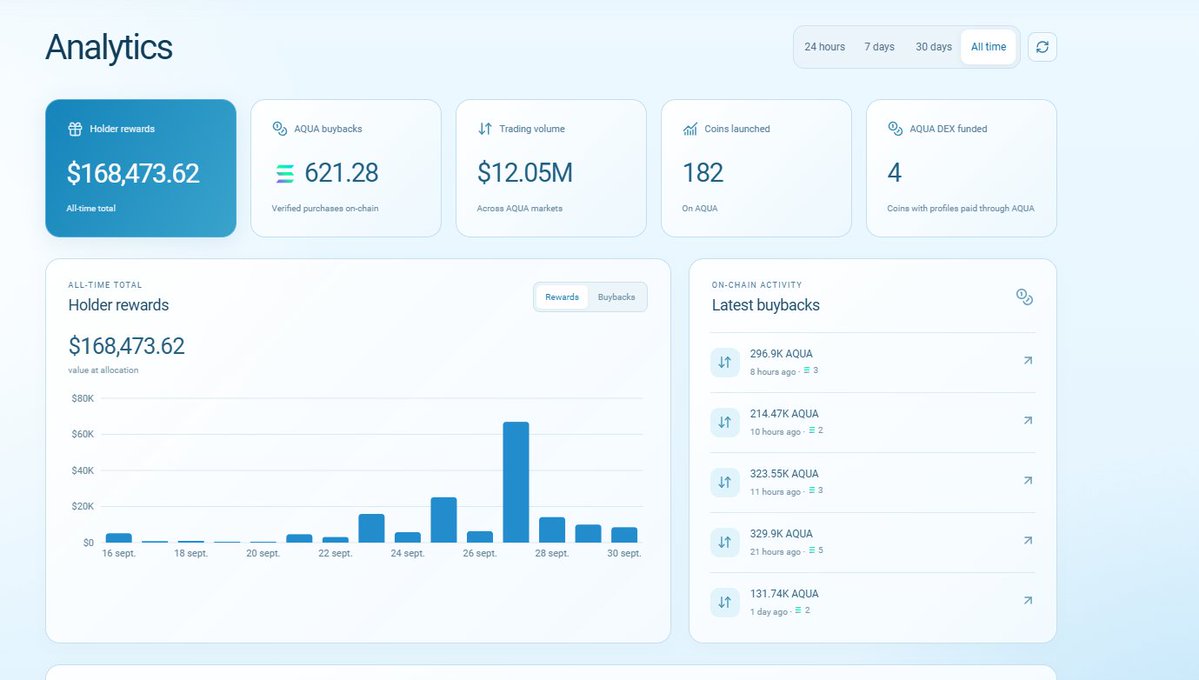The width and height of the screenshot is (1199, 680).
Task: Click swap icon for 296.9K AQUA buyback
Action: [x=725, y=363]
